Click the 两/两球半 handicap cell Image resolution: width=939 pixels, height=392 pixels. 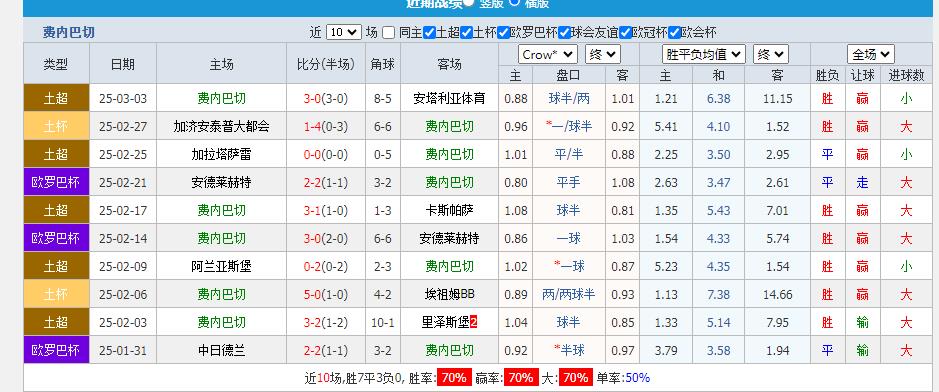[x=568, y=294]
